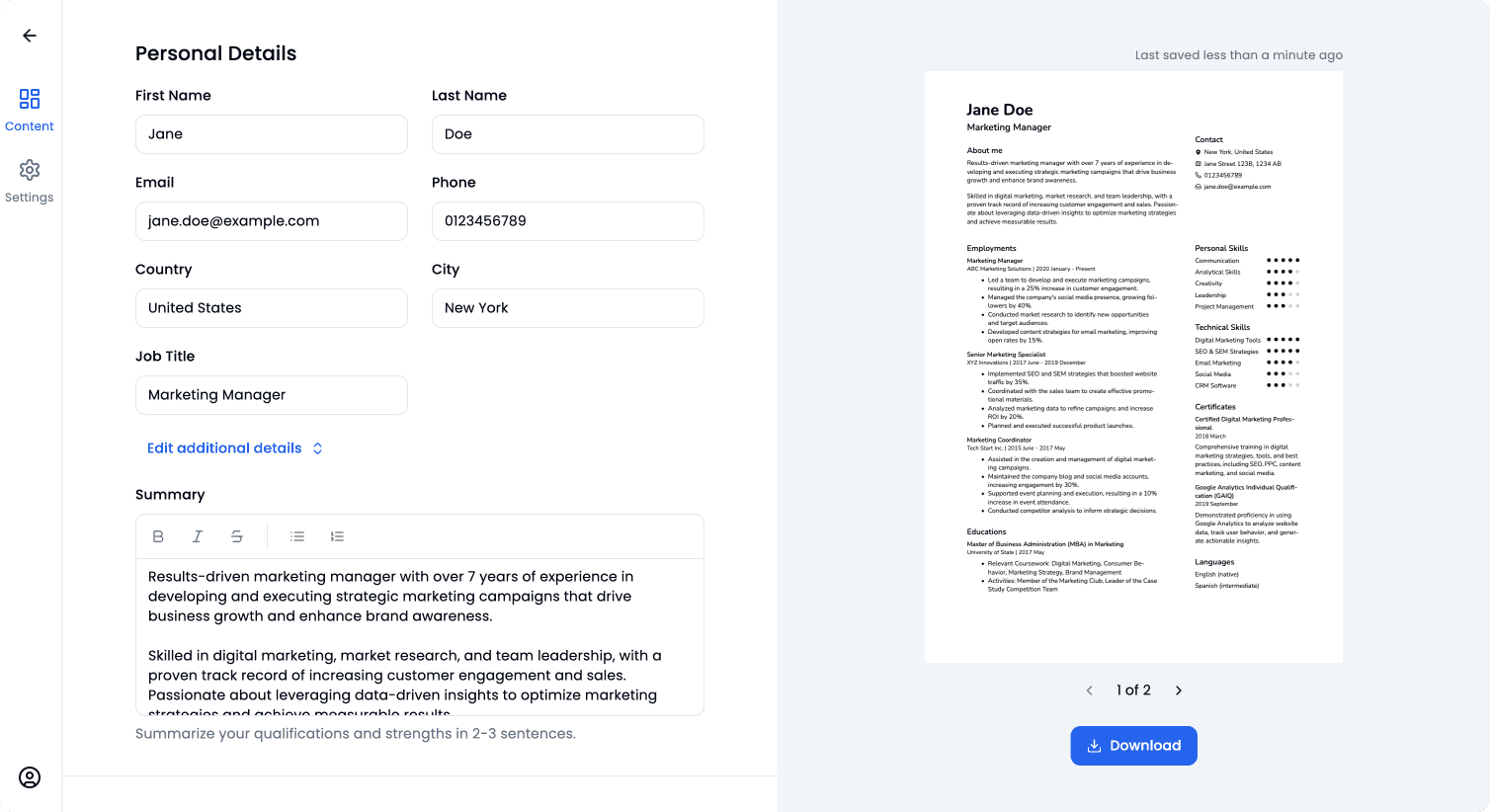Viewport: 1490px width, 812px height.
Task: Open the user account profile icon
Action: 30,777
